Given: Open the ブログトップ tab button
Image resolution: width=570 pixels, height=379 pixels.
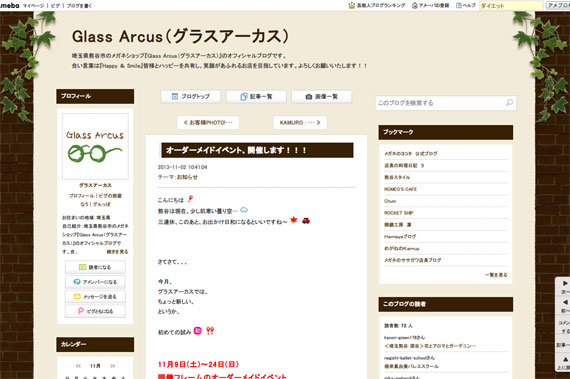Looking at the screenshot, I should click(x=191, y=97).
